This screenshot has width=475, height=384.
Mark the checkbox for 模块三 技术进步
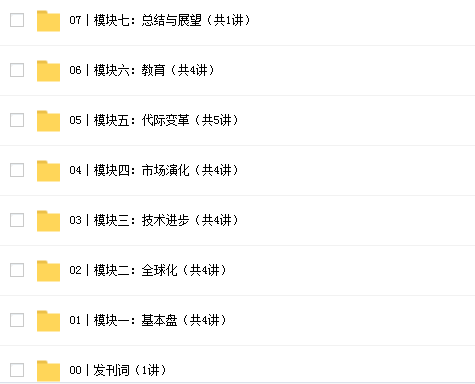17,220
